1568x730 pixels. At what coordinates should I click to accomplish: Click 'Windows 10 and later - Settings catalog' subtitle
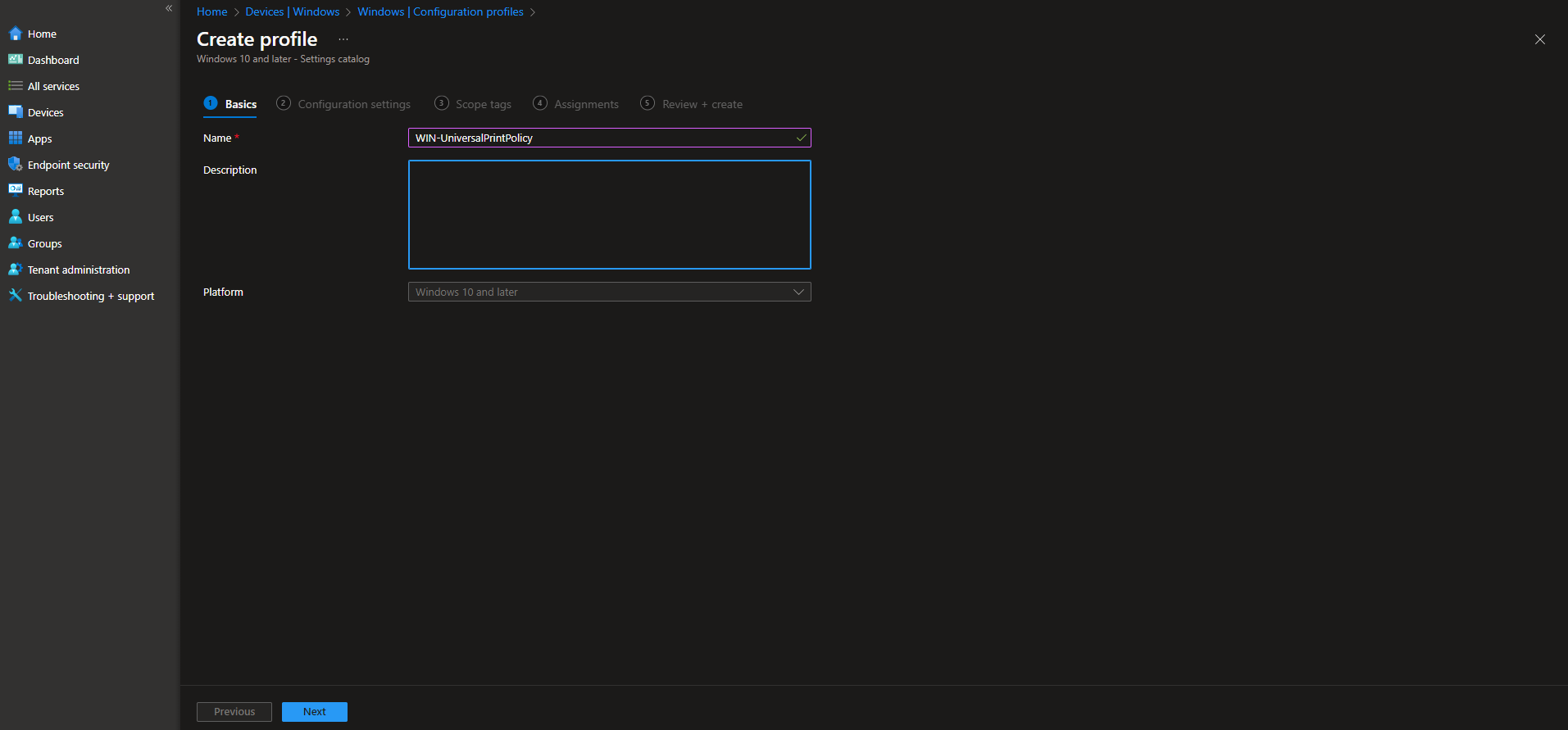pos(283,59)
